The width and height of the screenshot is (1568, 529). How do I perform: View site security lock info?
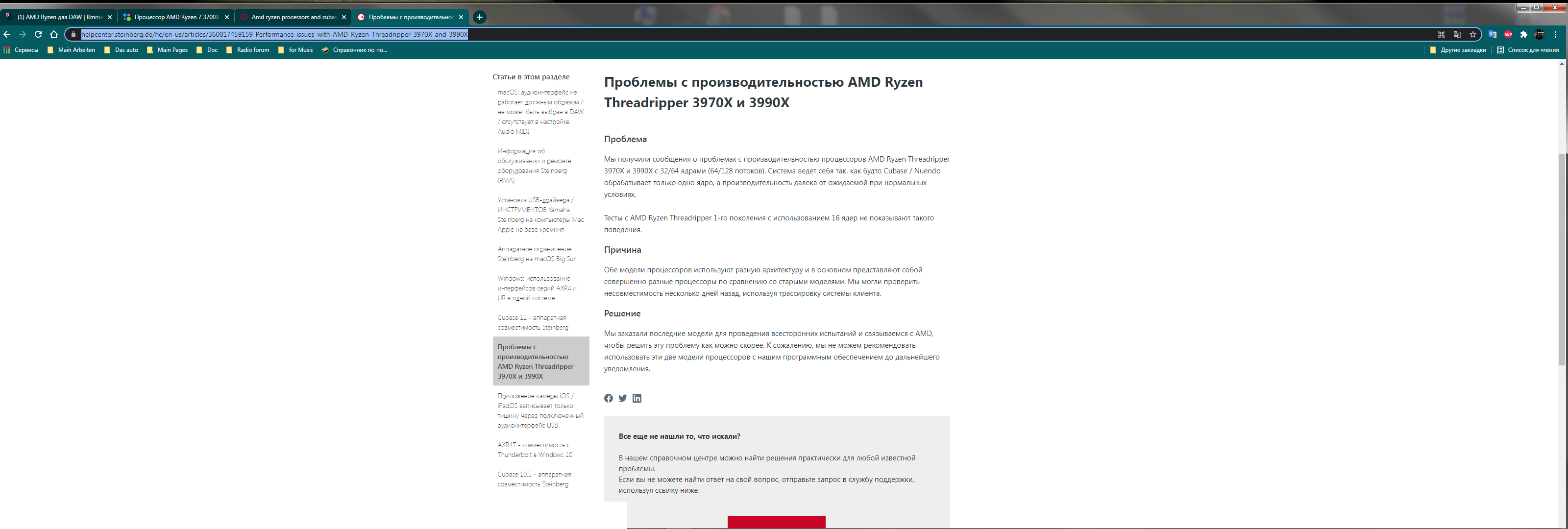(x=73, y=35)
